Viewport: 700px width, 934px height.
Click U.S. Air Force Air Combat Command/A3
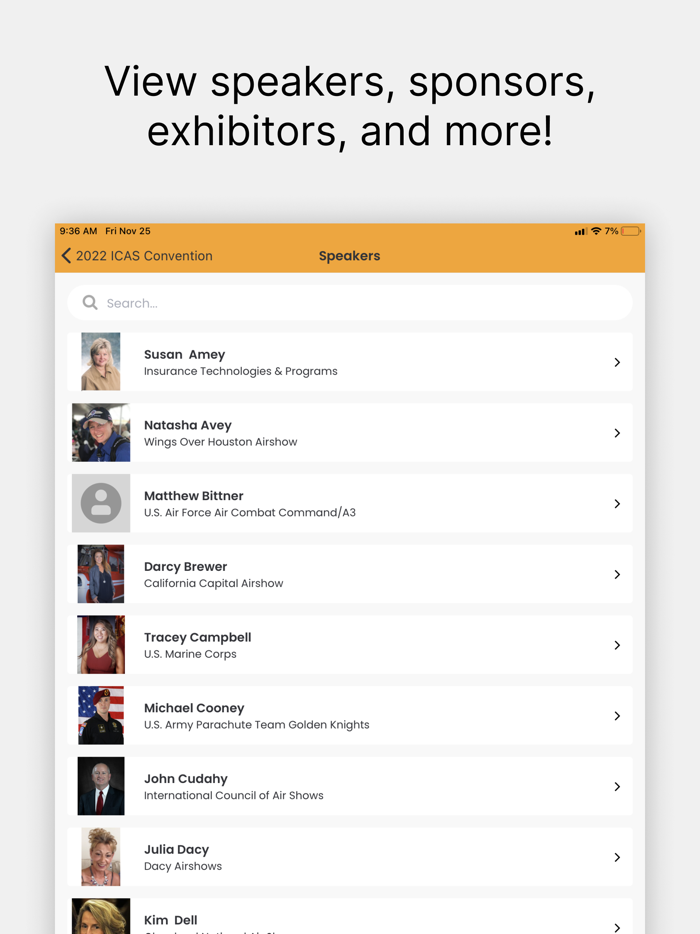tap(250, 512)
